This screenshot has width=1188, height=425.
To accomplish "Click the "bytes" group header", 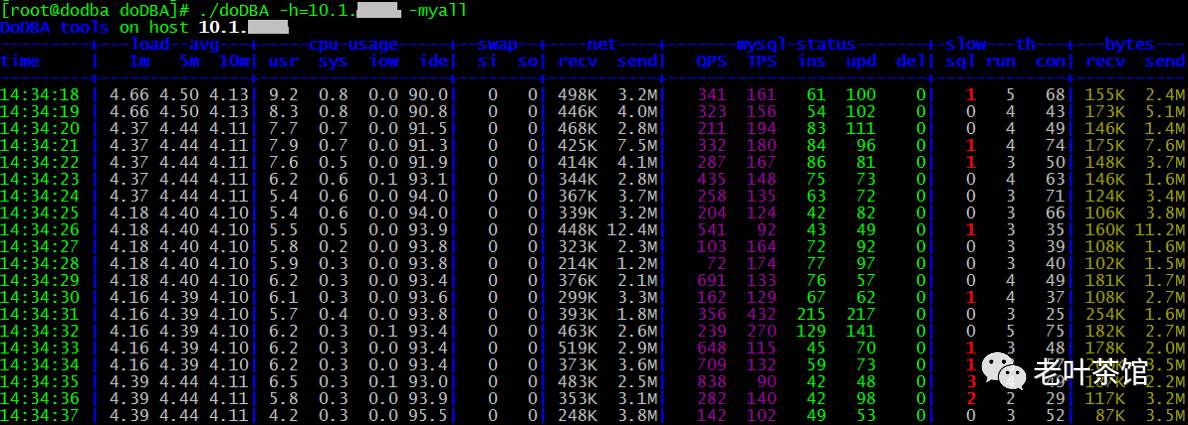I will click(1129, 45).
